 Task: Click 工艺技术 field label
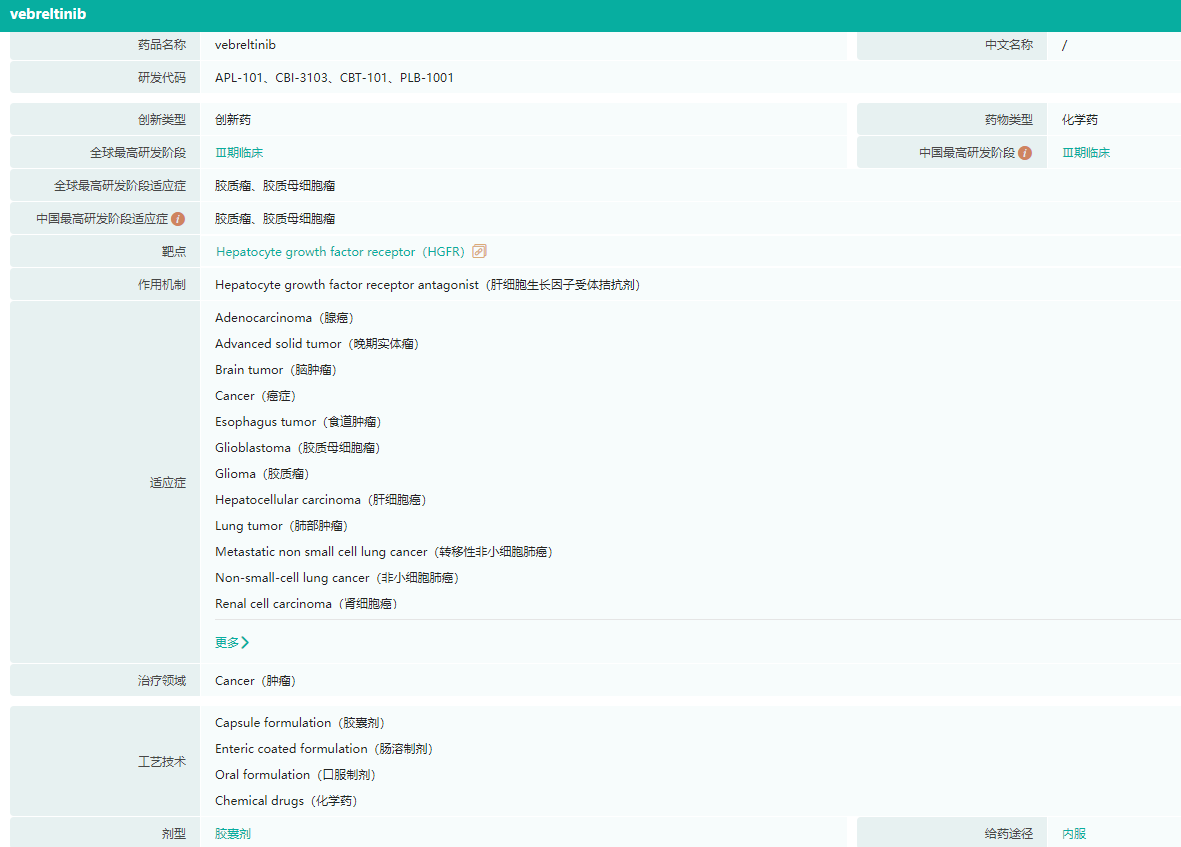(162, 762)
